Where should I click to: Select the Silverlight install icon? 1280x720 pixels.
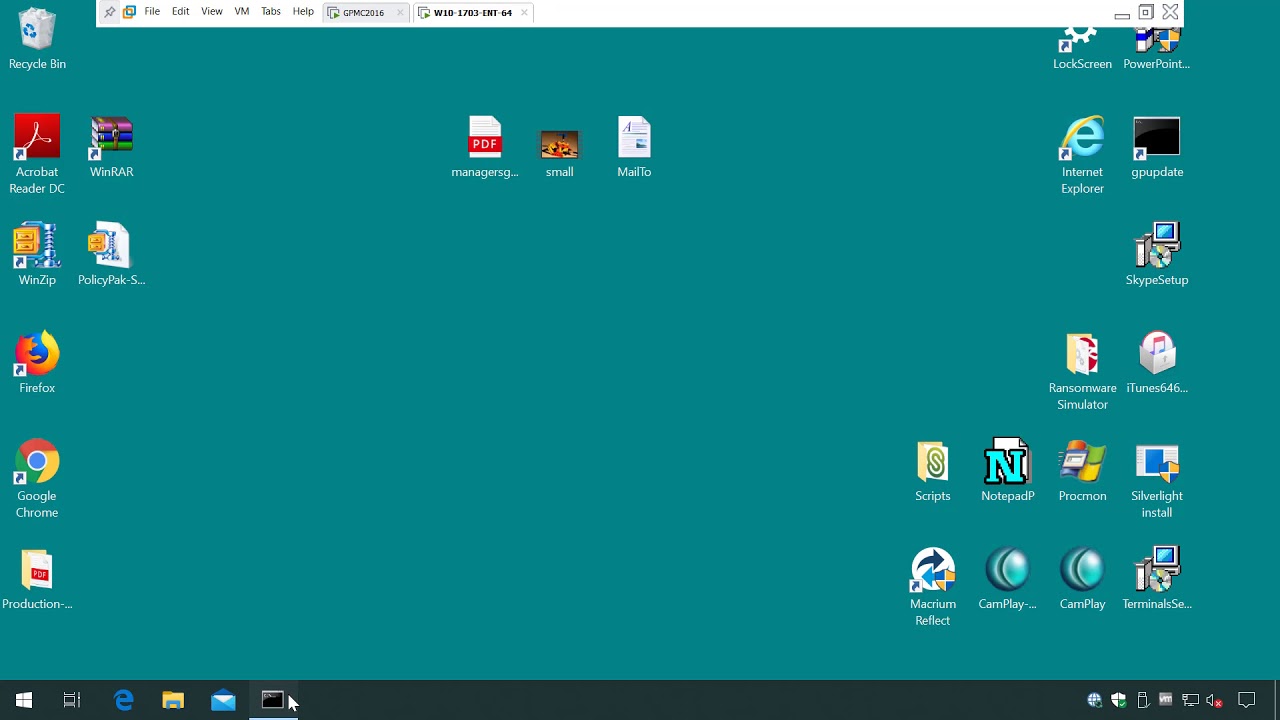1157,479
